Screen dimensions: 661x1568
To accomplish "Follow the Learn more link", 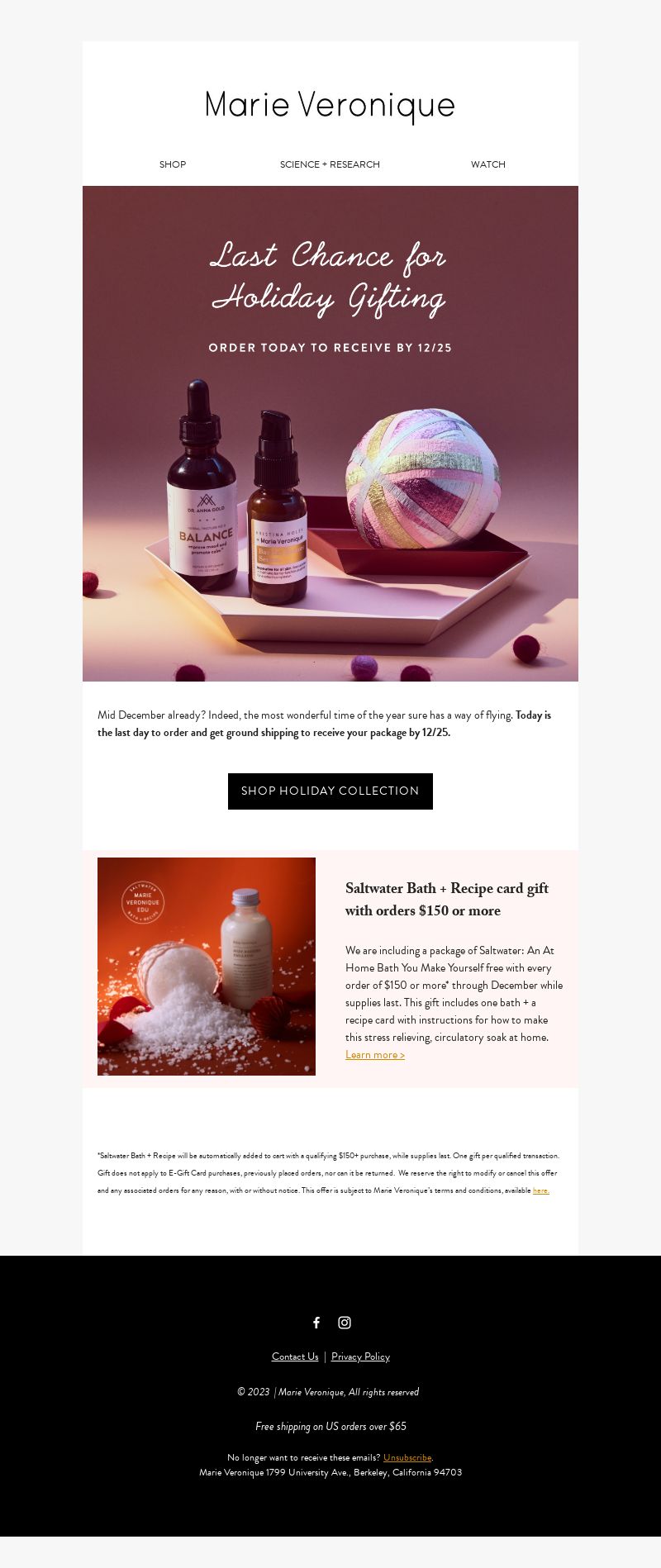I will [x=375, y=1055].
